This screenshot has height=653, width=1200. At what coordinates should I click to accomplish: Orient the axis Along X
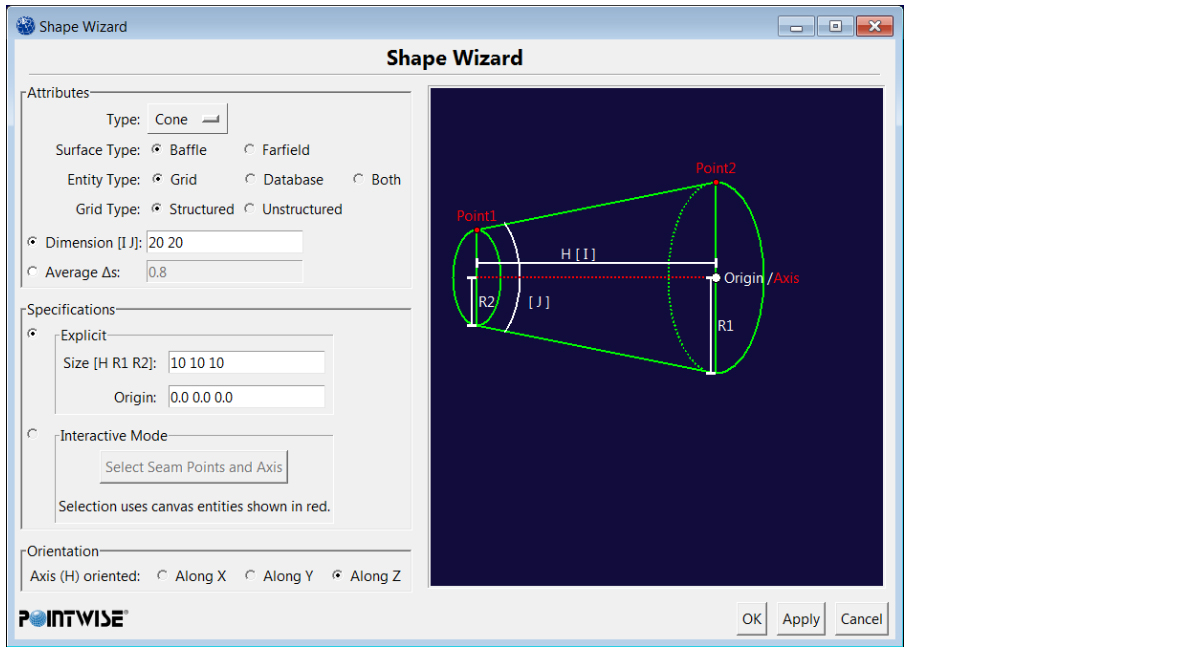162,576
